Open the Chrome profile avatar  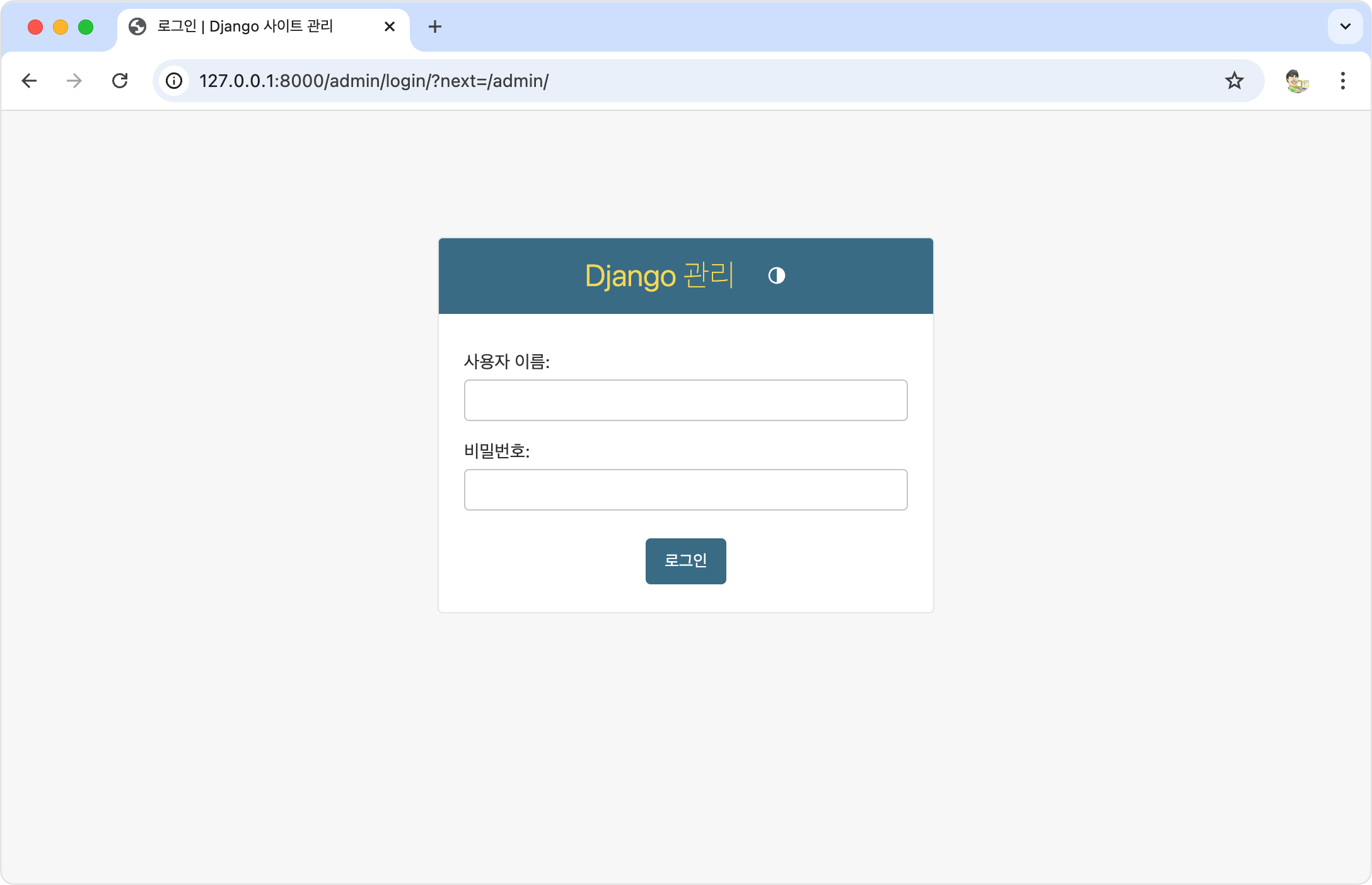(1296, 81)
